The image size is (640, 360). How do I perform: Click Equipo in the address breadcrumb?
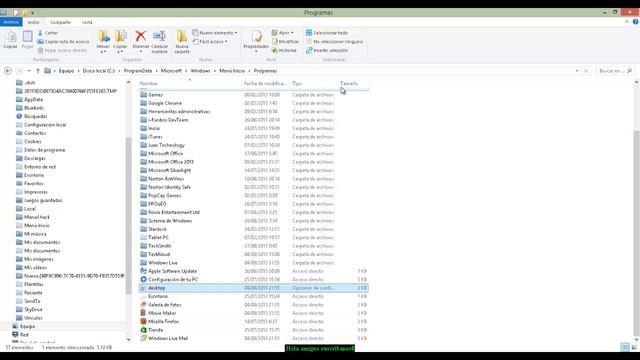pyautogui.click(x=67, y=71)
